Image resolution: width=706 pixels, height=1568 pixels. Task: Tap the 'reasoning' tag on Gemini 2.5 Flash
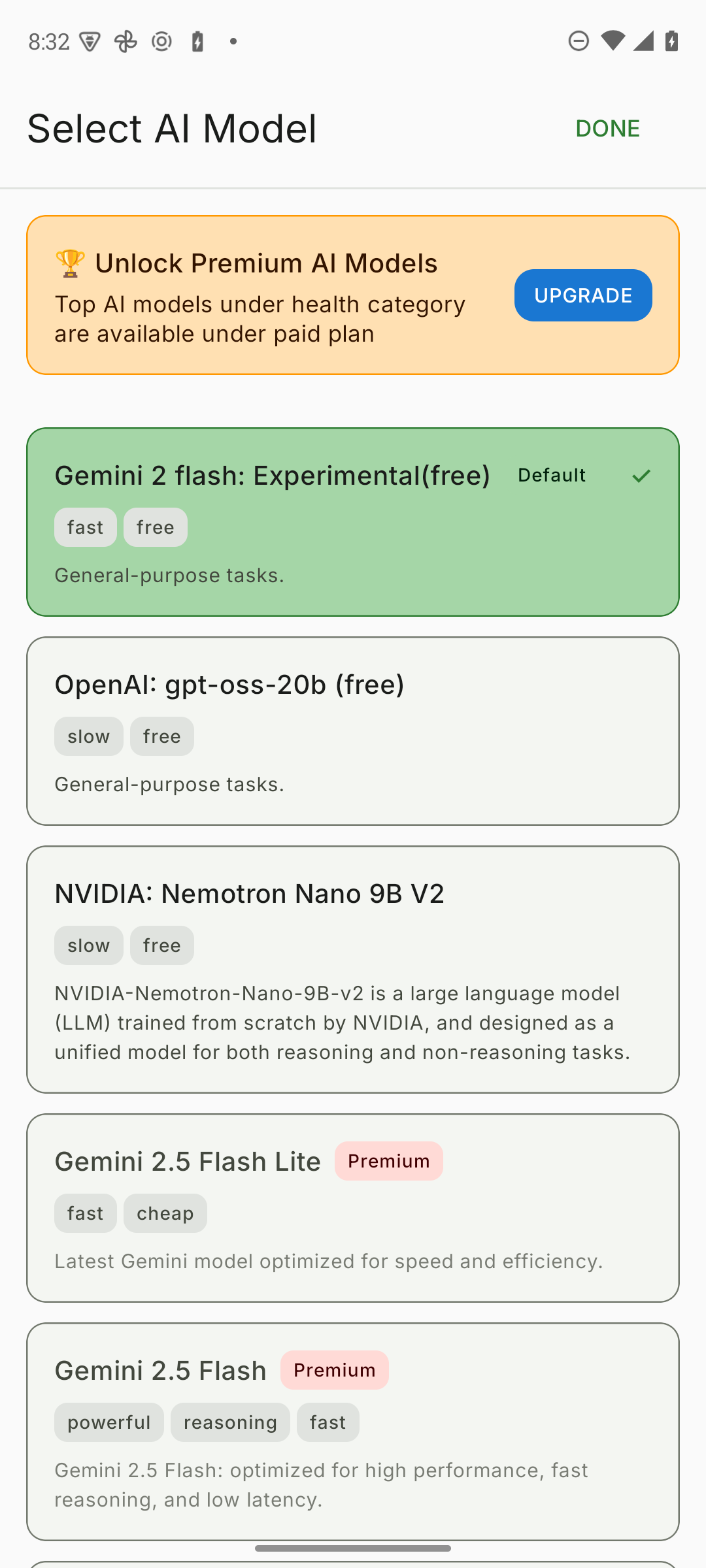[x=230, y=1422]
